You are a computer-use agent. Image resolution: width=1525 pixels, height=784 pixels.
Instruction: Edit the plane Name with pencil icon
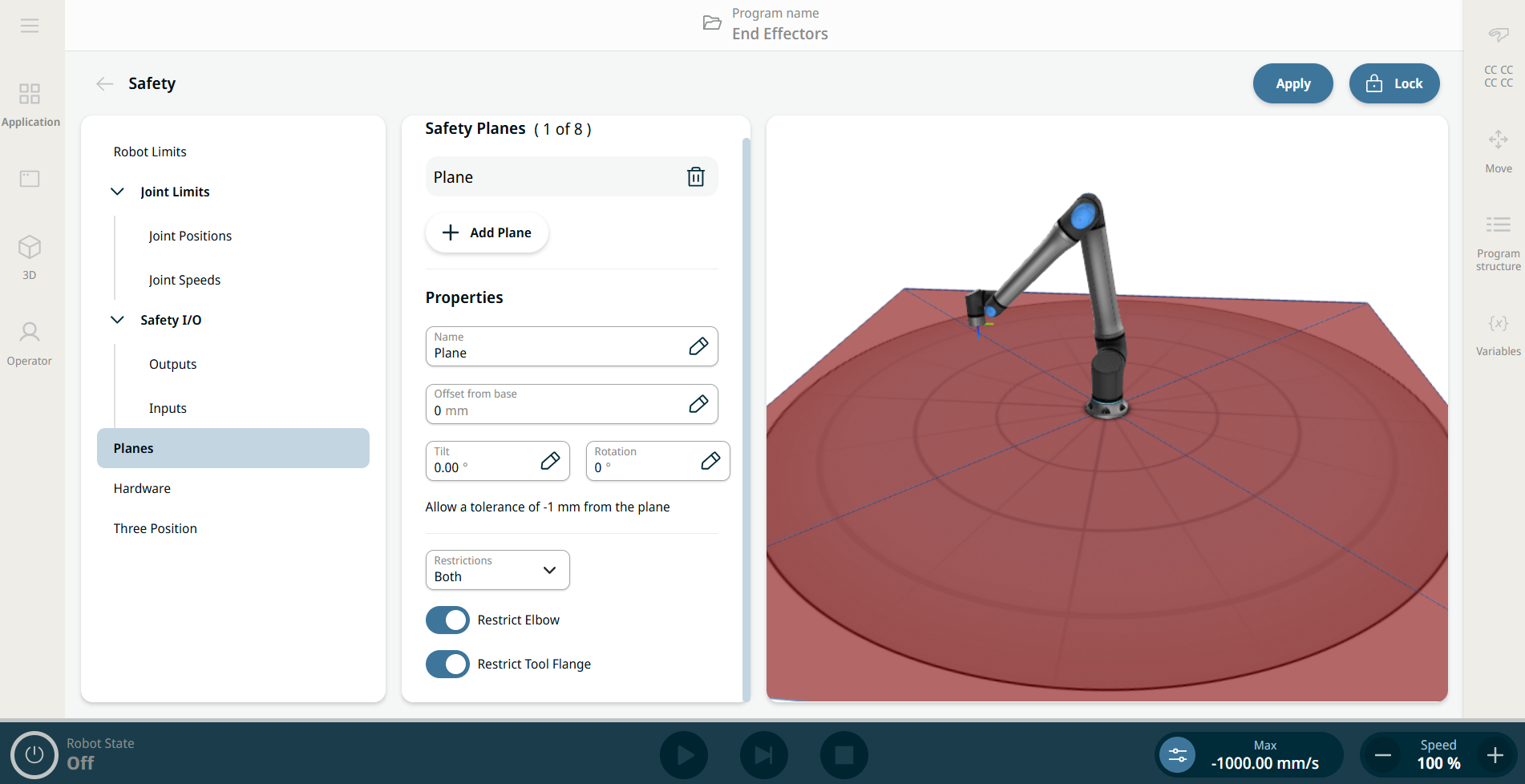[x=698, y=346]
